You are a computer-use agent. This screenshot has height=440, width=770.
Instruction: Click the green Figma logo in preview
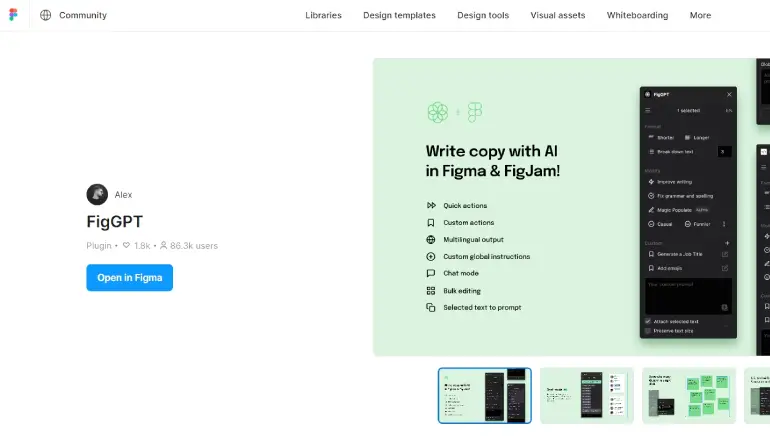[x=475, y=112]
